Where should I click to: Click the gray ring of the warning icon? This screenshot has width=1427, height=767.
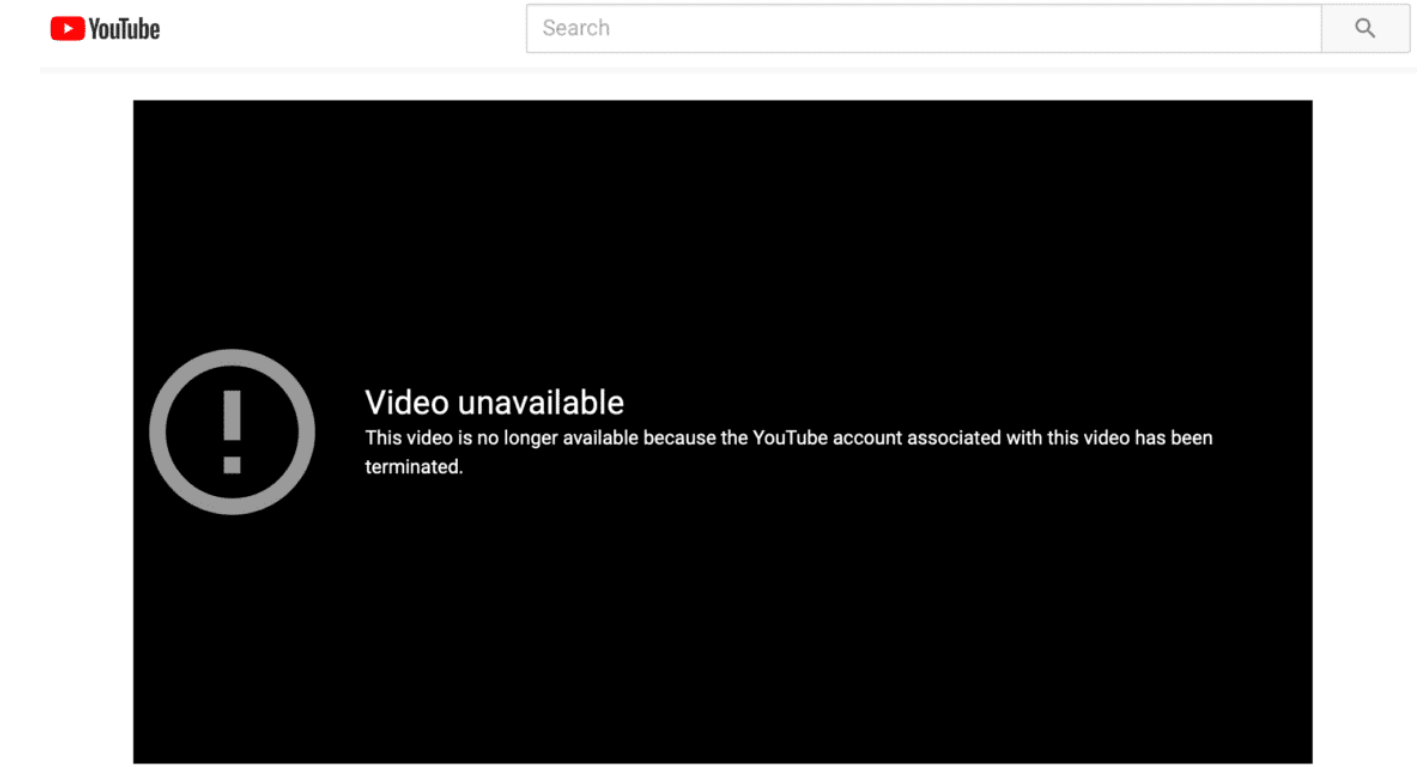pyautogui.click(x=157, y=432)
